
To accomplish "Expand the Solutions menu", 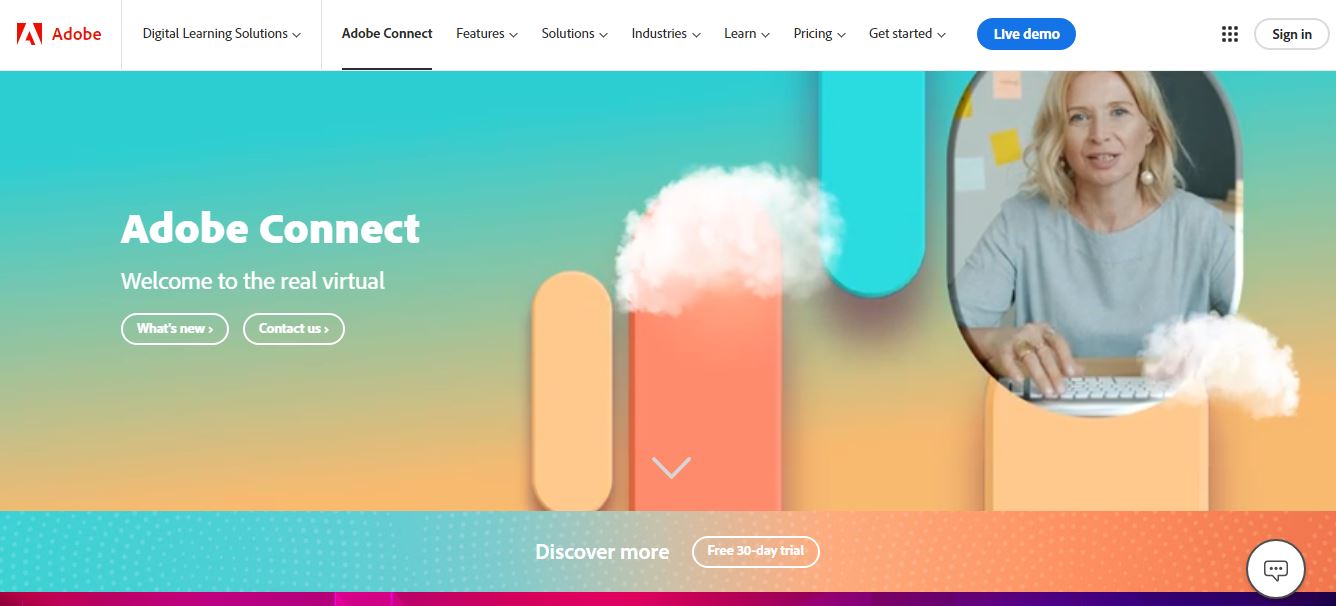I will point(575,34).
